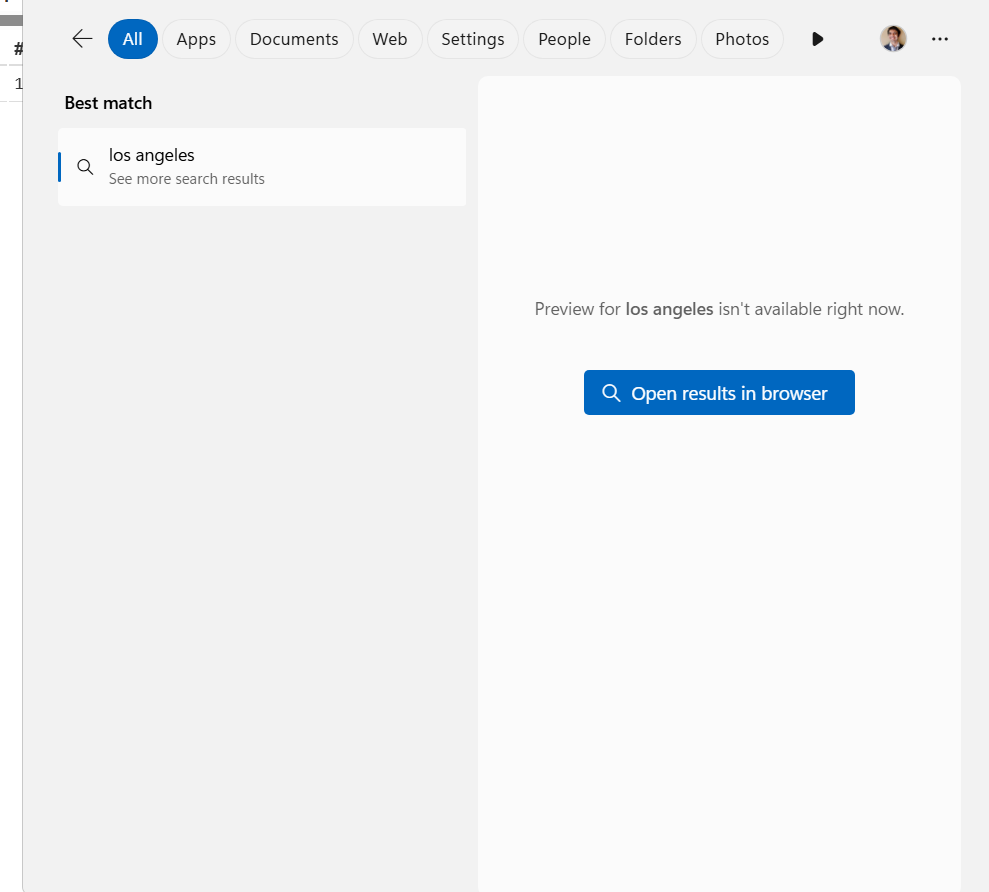
Task: Select the All filter tab
Action: (x=133, y=39)
